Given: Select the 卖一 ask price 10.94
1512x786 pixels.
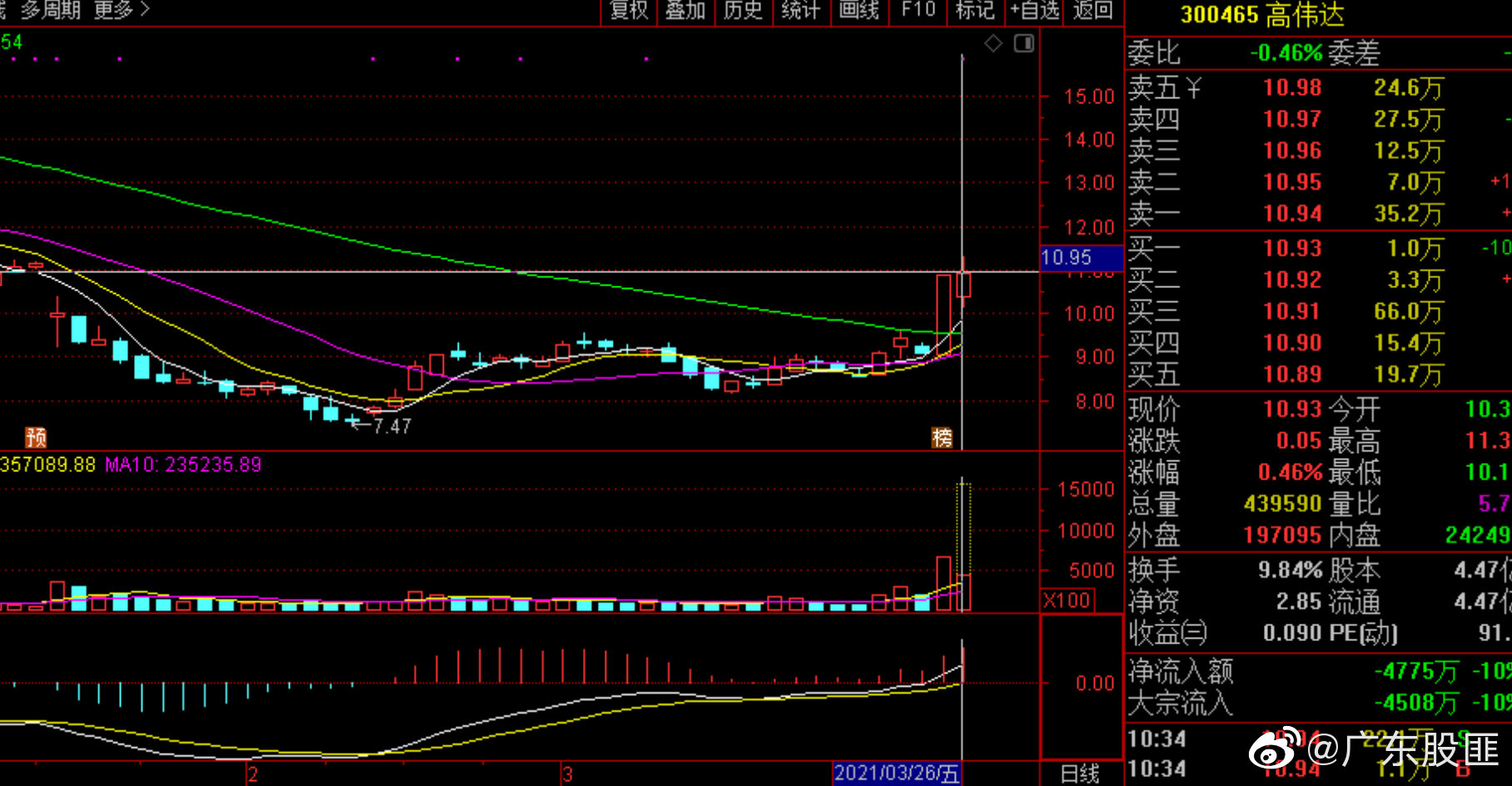Looking at the screenshot, I should (1292, 214).
